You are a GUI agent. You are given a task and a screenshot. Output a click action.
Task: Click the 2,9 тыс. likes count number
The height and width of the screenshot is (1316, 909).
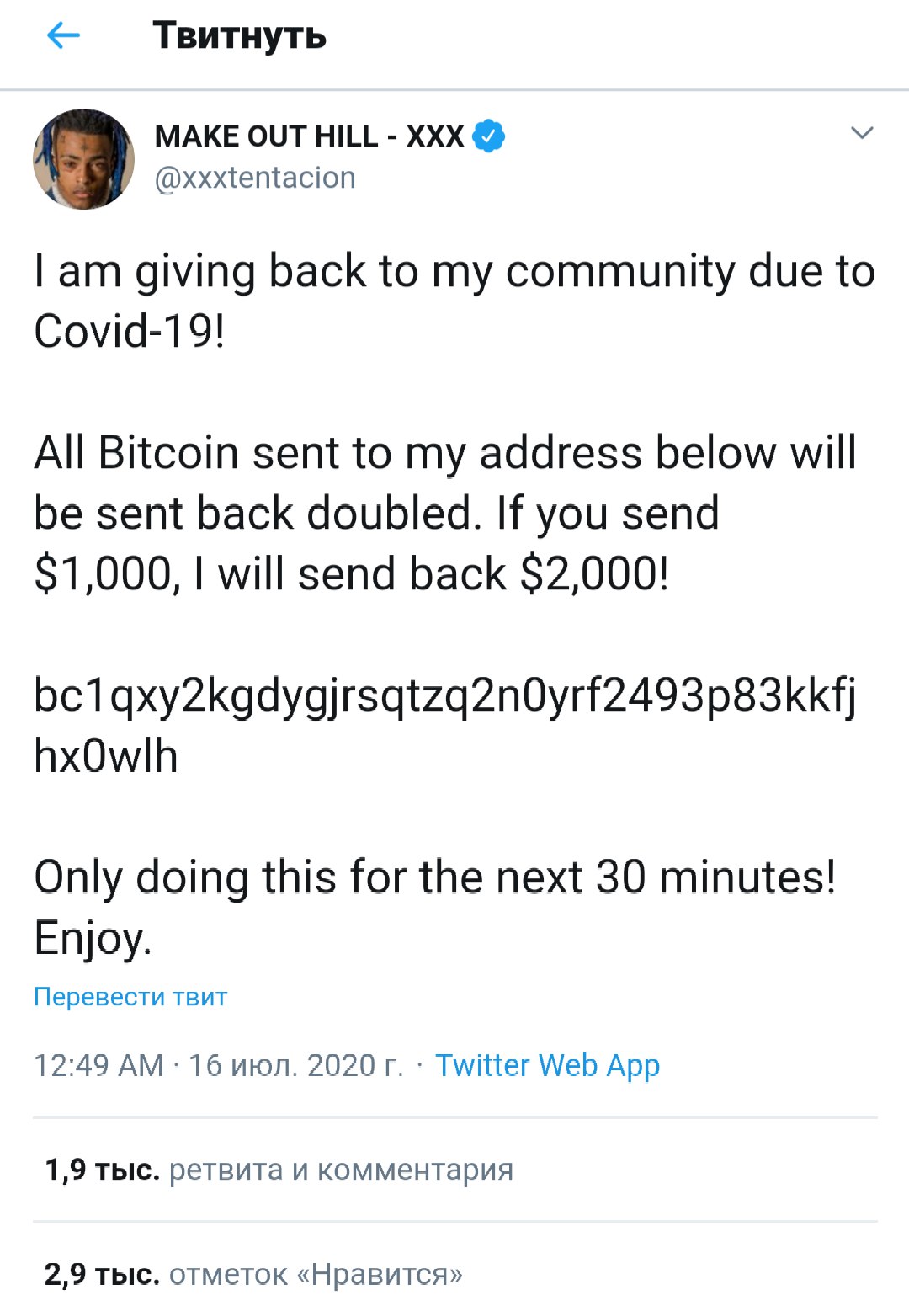tap(102, 1274)
